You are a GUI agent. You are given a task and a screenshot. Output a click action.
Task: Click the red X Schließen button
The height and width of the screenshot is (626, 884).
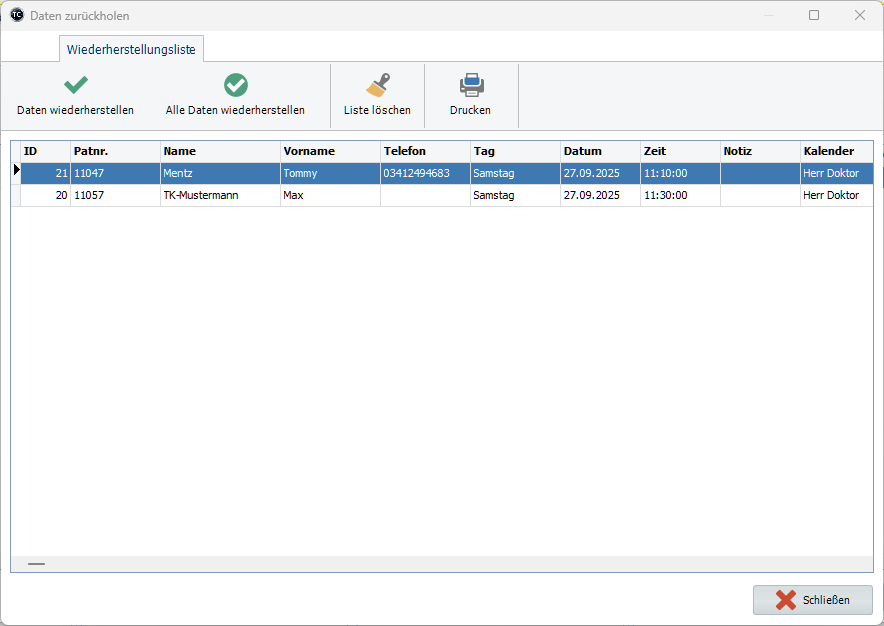click(x=812, y=600)
